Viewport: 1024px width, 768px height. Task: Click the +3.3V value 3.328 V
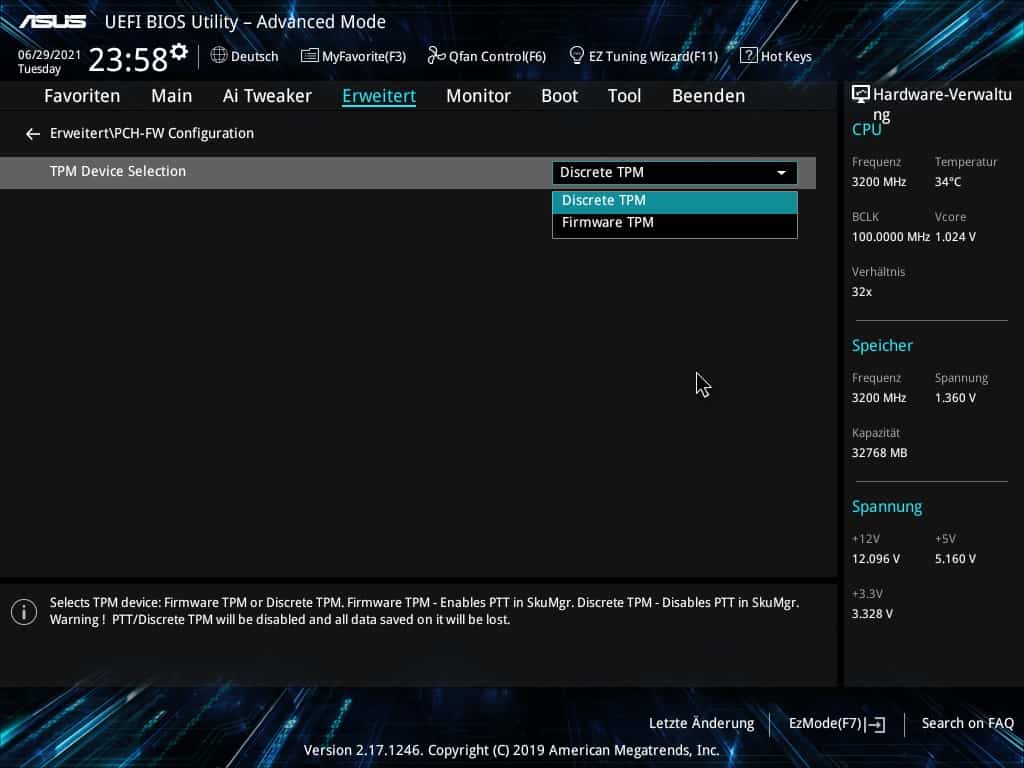[x=872, y=615]
